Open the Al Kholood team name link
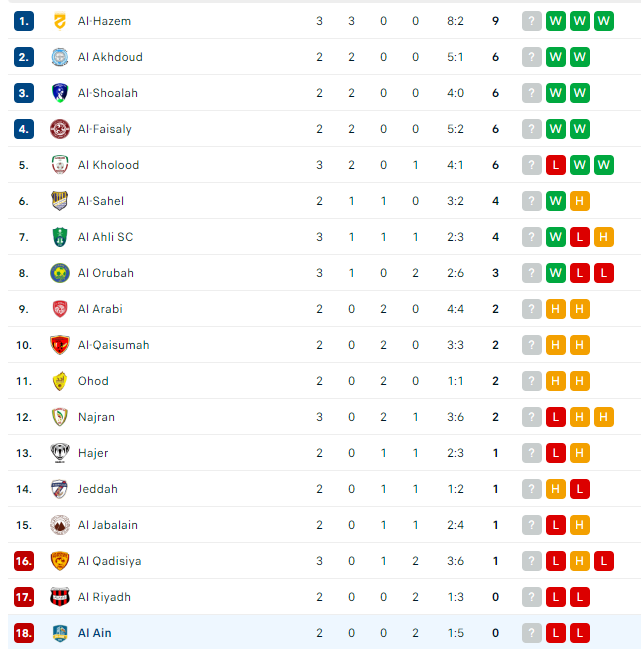The height and width of the screenshot is (649, 641). pyautogui.click(x=108, y=165)
